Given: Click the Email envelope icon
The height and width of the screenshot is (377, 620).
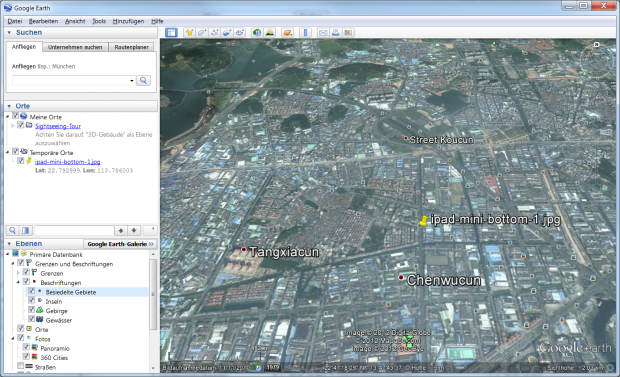Looking at the screenshot, I should point(323,32).
